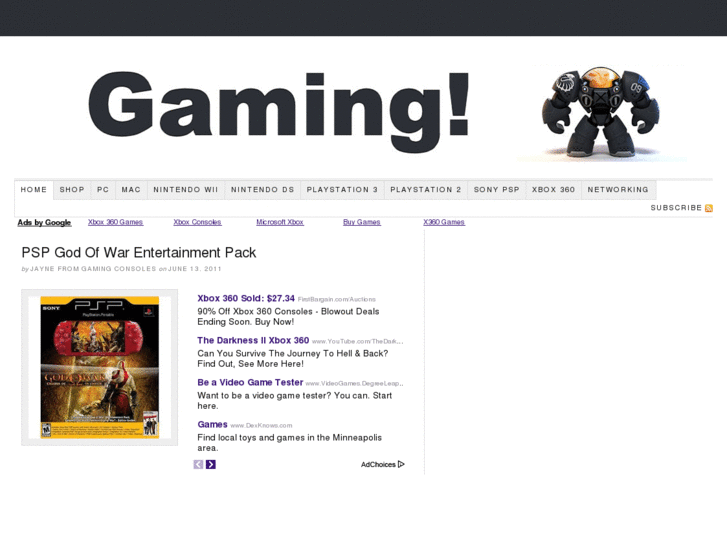Screen dimensions: 727x545
Task: Open the Shop menu item
Action: click(72, 190)
